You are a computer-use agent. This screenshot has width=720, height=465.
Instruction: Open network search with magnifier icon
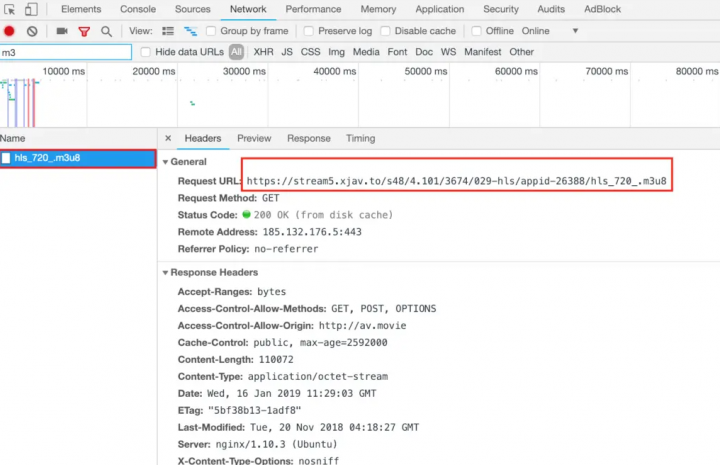(106, 31)
